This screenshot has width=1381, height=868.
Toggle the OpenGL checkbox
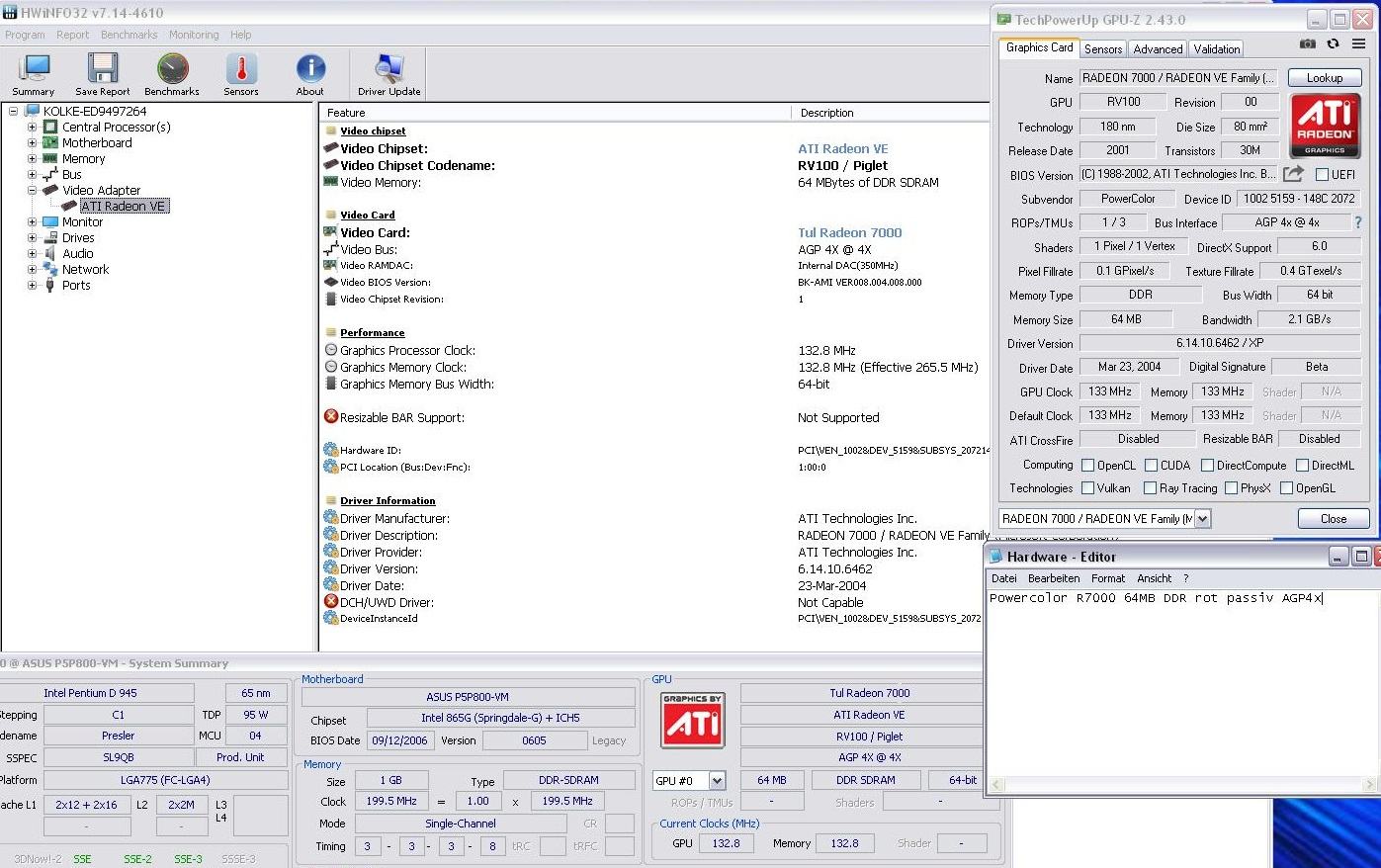1286,488
